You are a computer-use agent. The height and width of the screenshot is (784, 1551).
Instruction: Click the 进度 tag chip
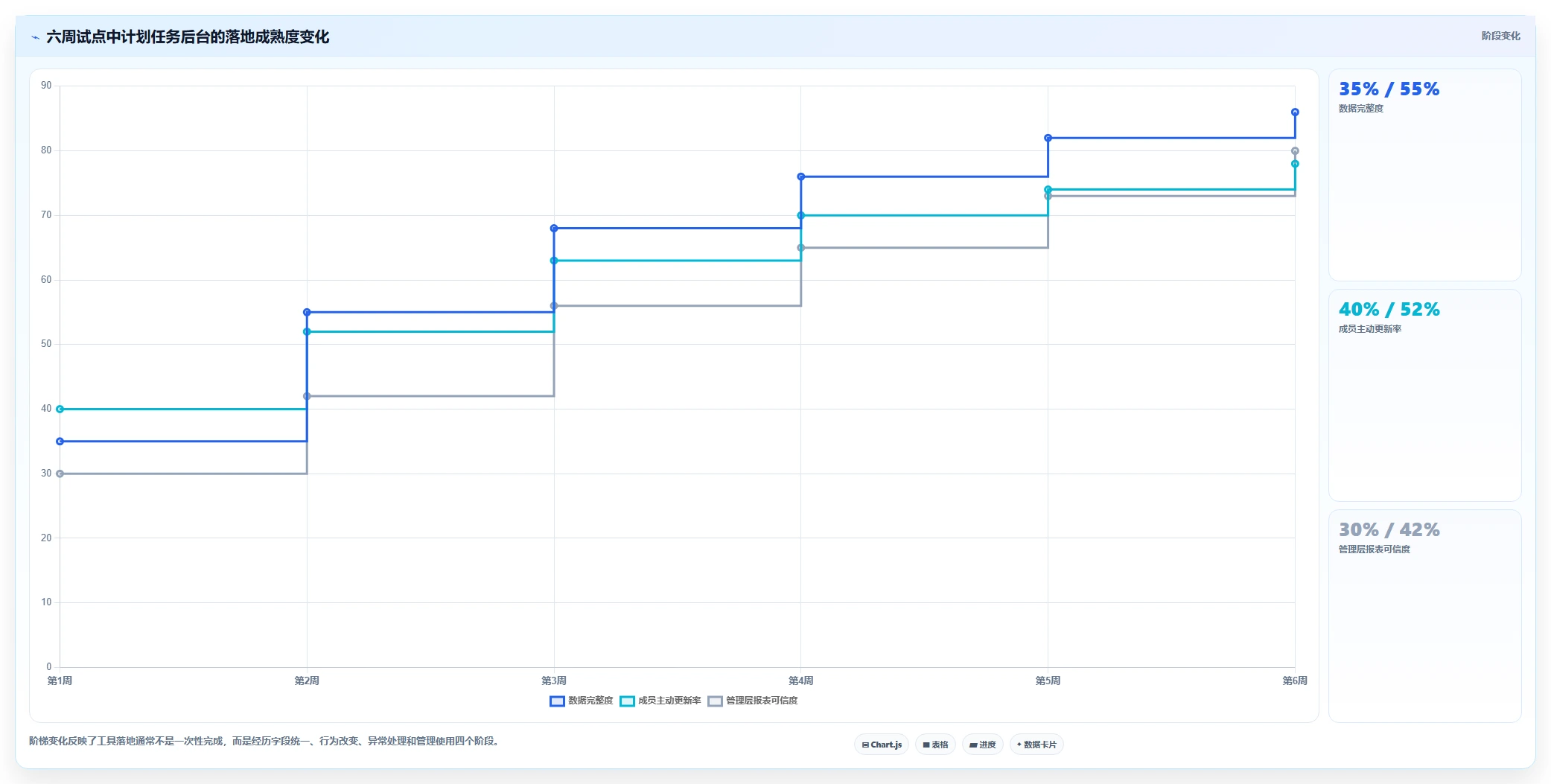point(983,745)
